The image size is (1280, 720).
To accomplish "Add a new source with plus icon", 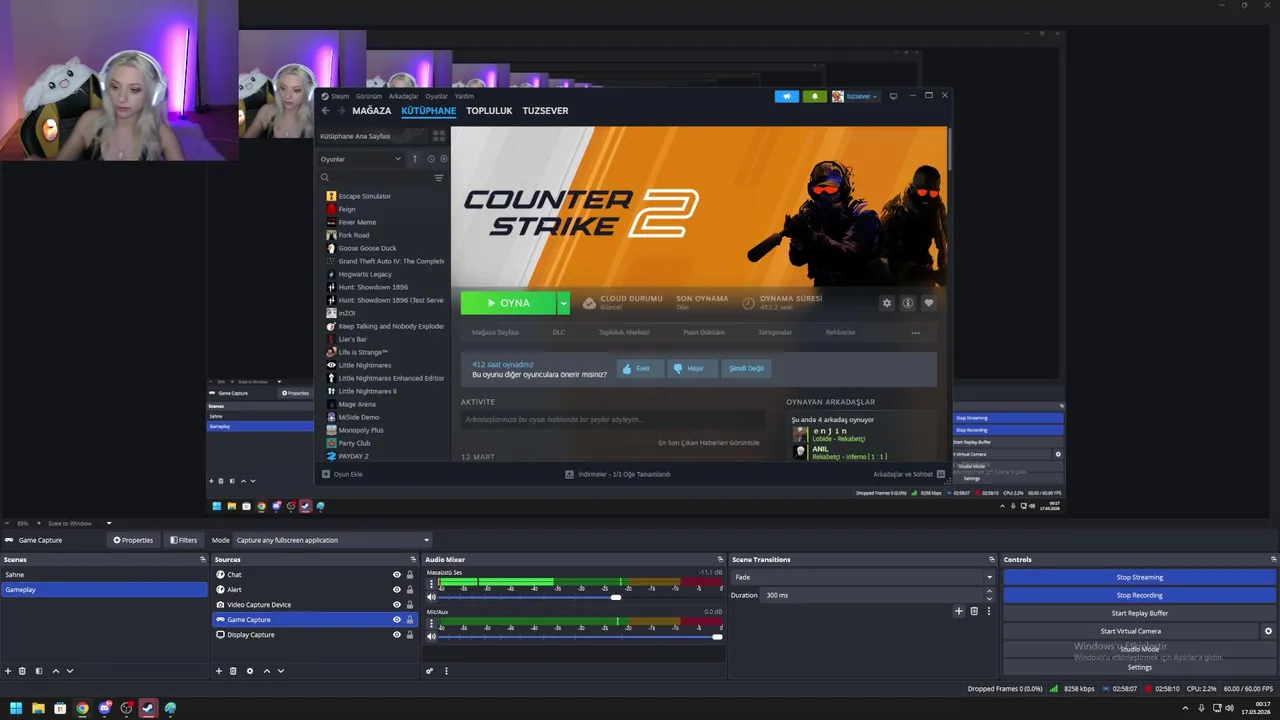I will click(x=219, y=671).
